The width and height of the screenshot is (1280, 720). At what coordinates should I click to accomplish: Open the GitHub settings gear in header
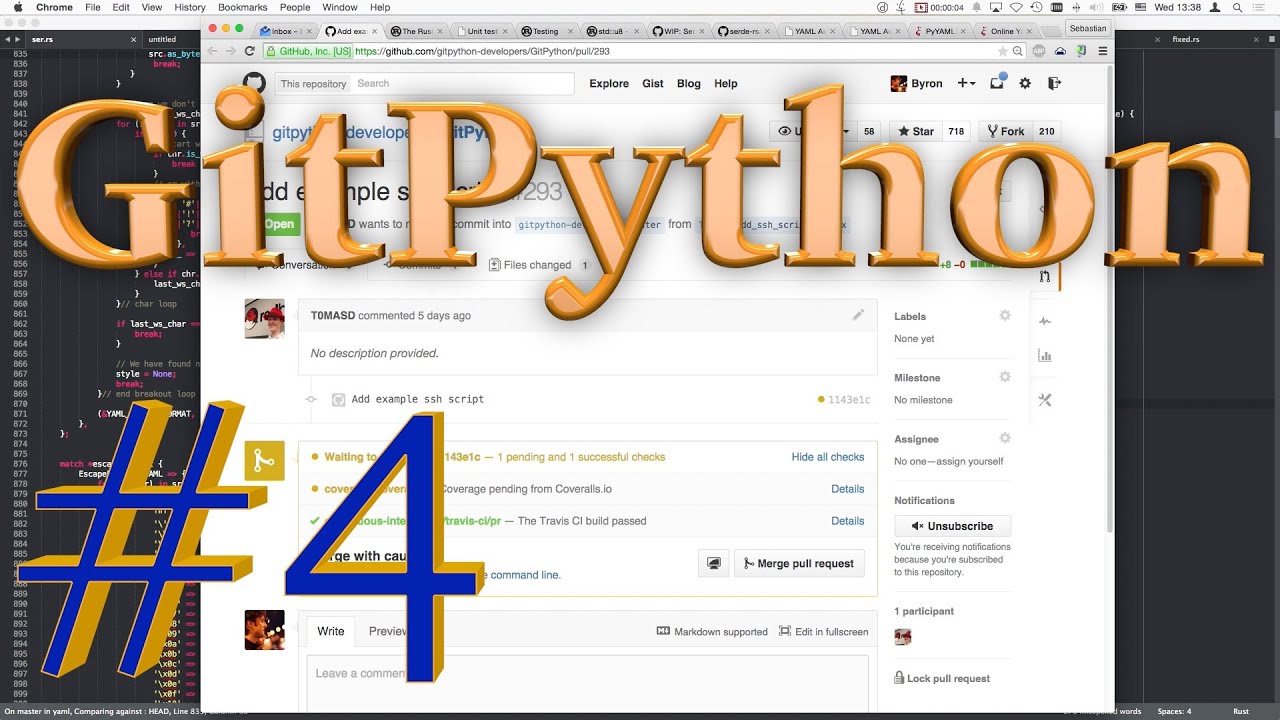pyautogui.click(x=1025, y=84)
